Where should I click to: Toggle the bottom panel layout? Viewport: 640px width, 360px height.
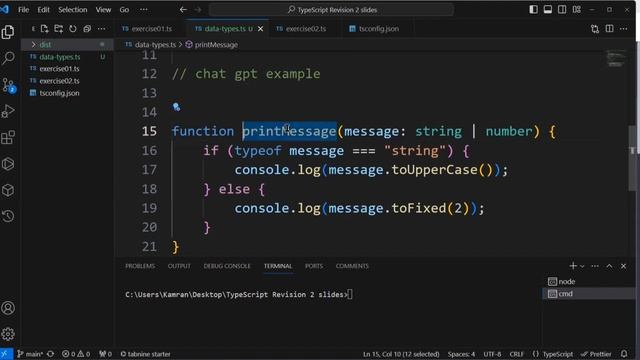[x=548, y=9]
